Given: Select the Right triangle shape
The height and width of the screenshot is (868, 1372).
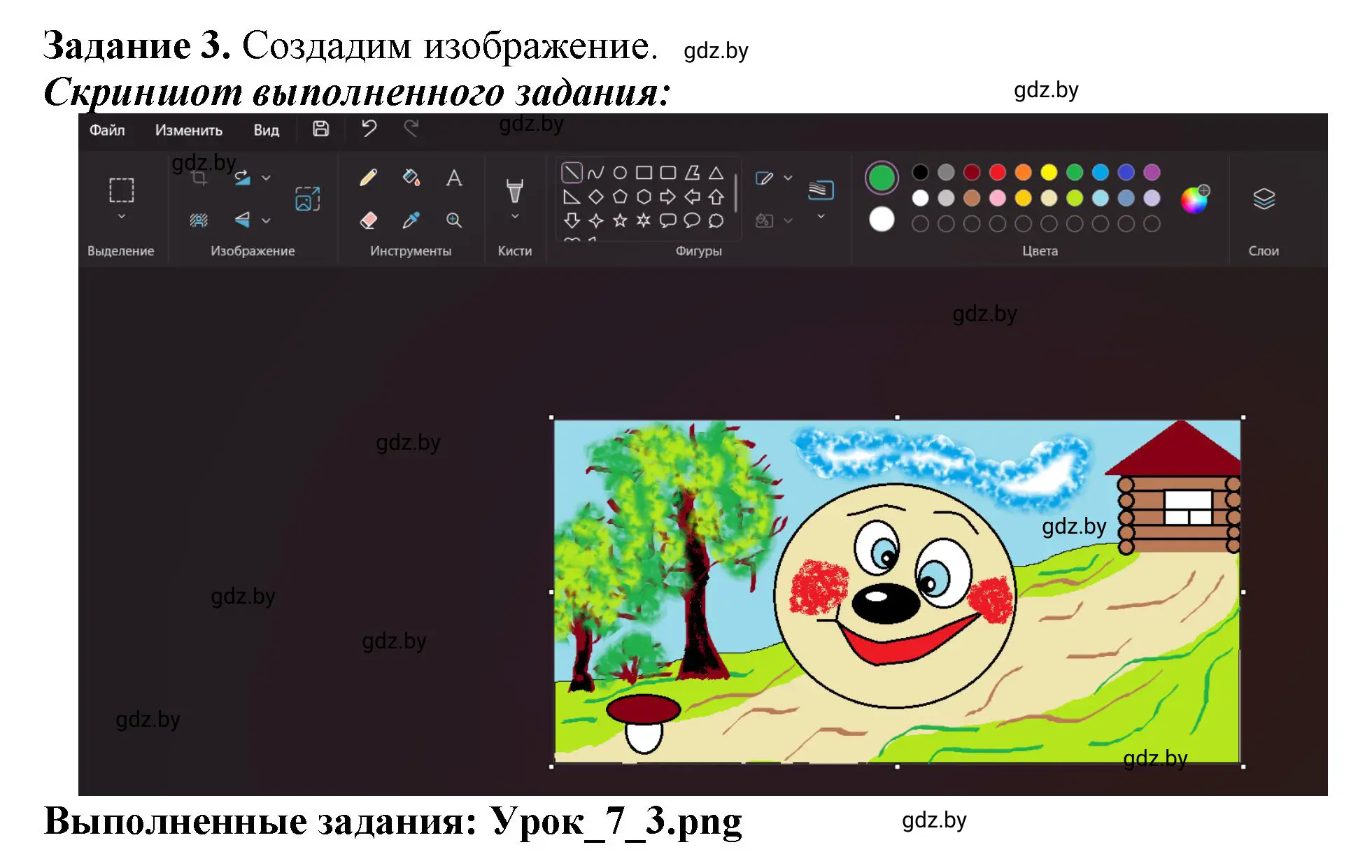Looking at the screenshot, I should click(x=572, y=197).
